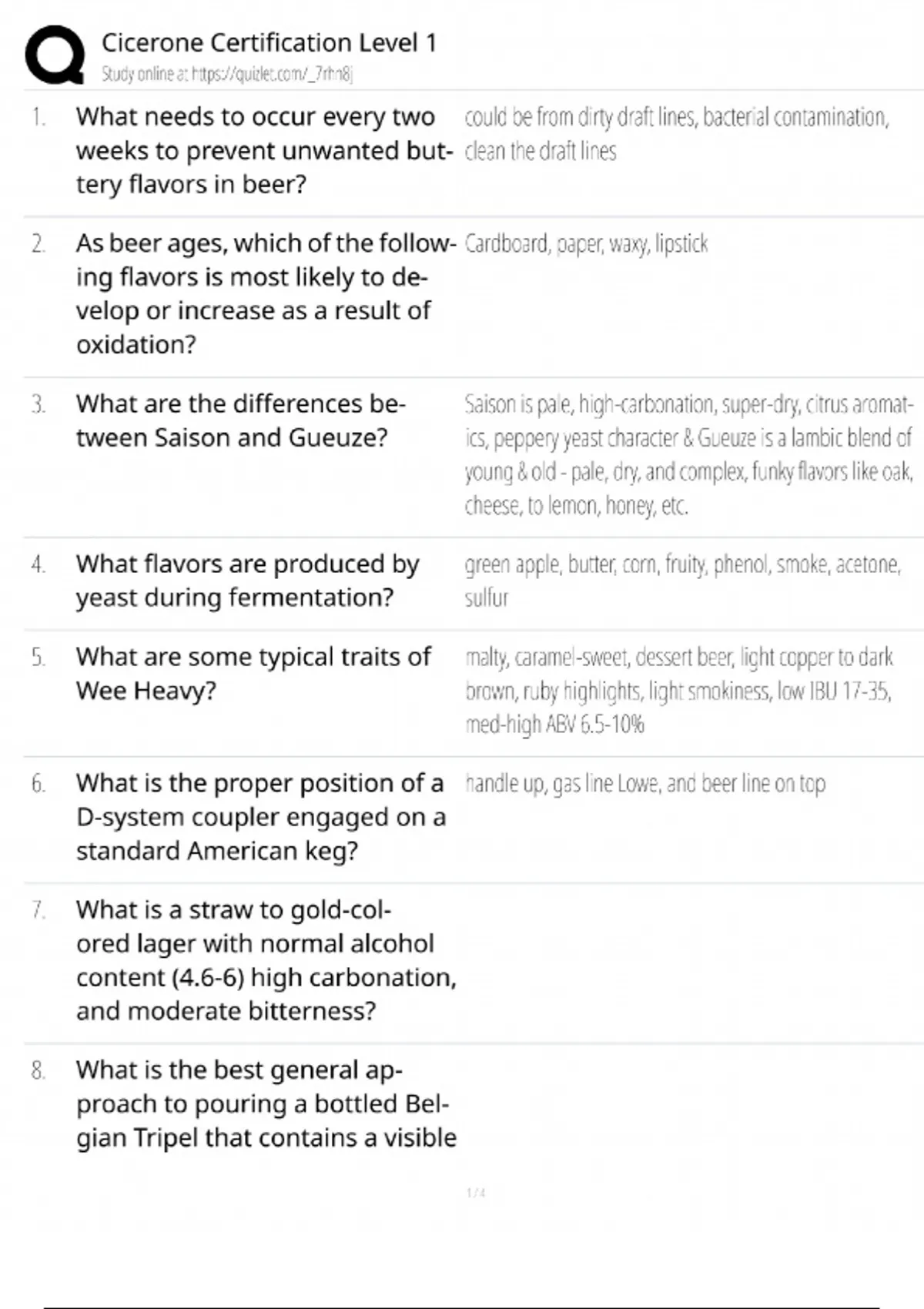This screenshot has width=924, height=1309.
Task: Click the malty, caramel-sweet answer text
Action: [x=678, y=690]
